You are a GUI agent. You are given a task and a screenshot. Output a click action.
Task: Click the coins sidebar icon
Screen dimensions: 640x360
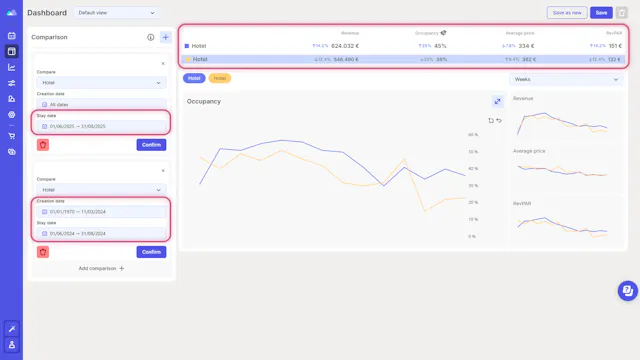11,152
